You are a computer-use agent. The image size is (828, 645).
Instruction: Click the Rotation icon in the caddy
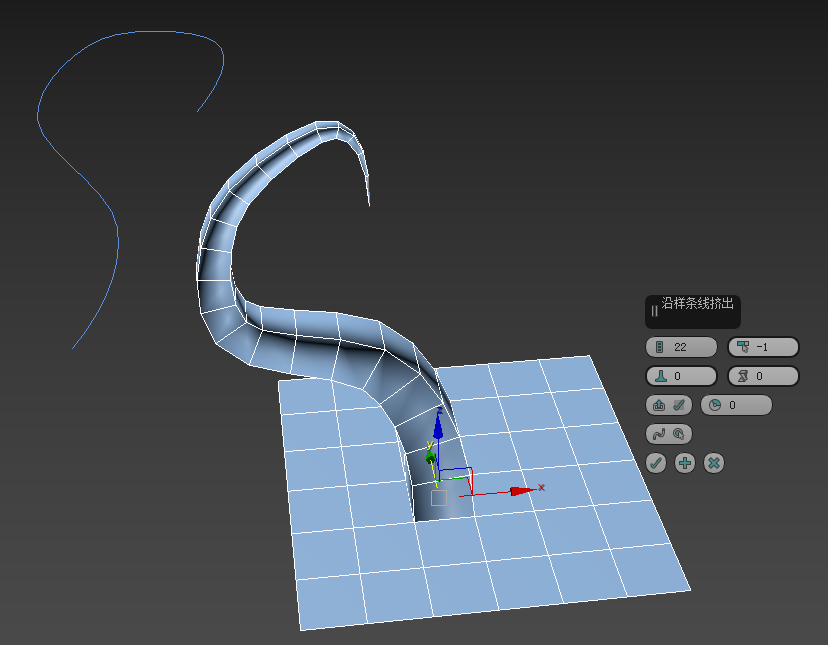(x=714, y=405)
